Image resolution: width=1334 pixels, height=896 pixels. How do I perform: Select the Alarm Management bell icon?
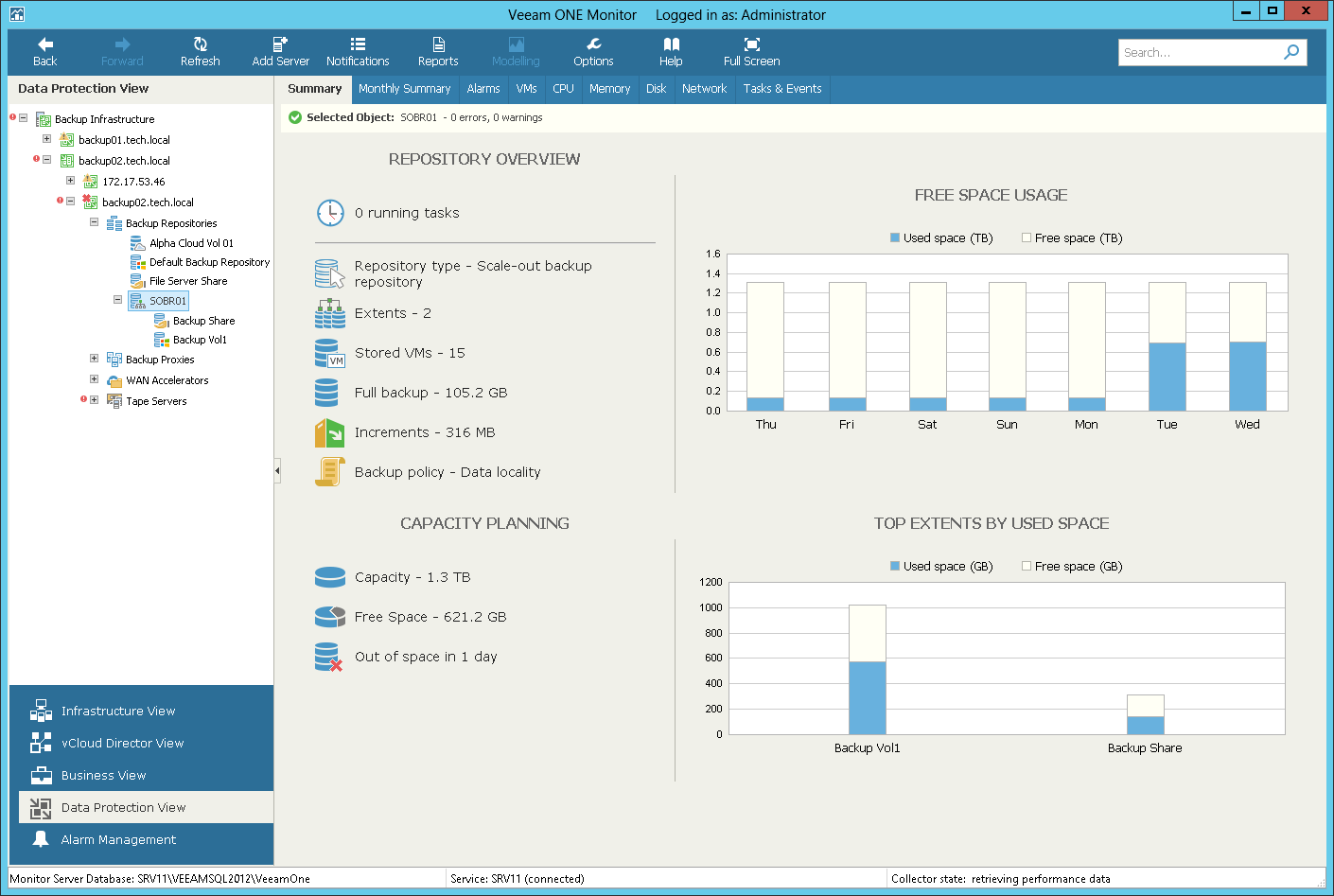(x=39, y=839)
